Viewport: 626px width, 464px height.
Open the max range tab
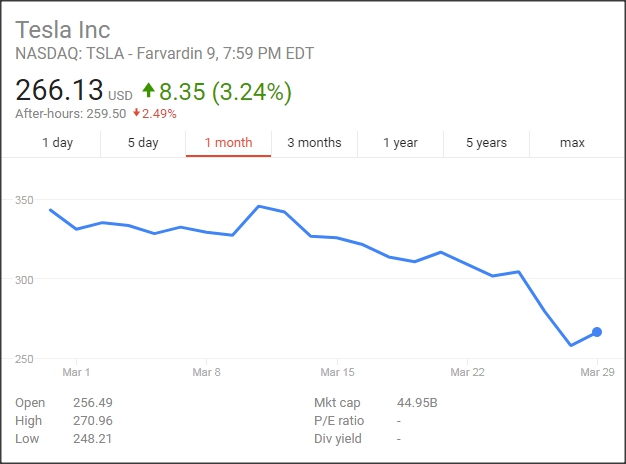point(572,143)
